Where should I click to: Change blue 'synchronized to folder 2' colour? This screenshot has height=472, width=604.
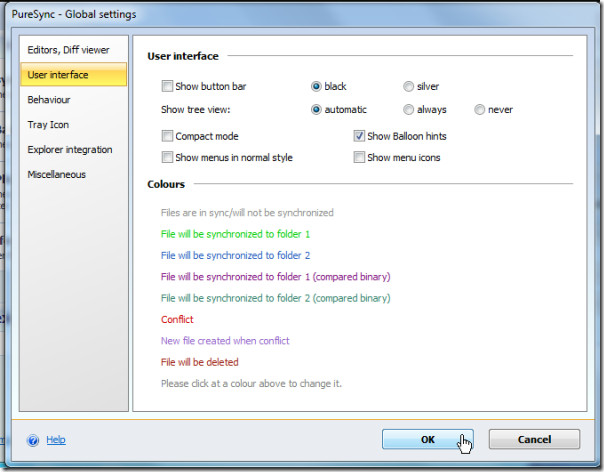click(x=235, y=255)
